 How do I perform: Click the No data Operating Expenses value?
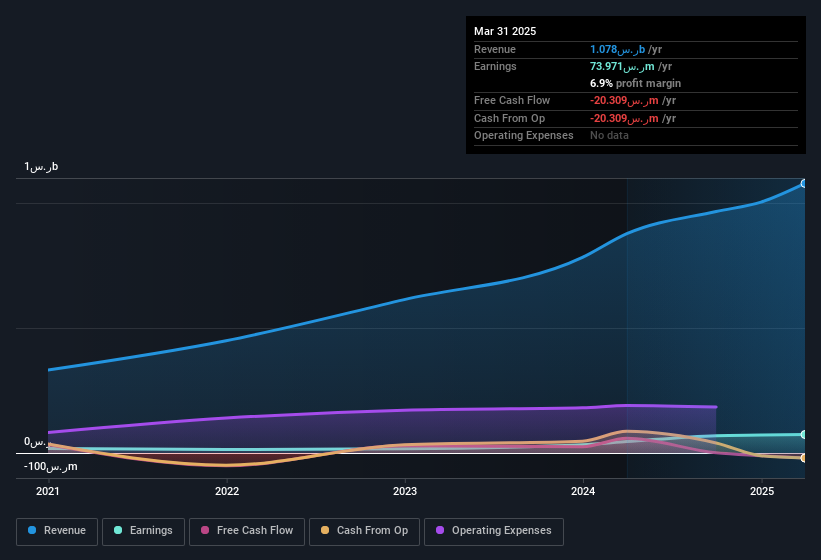609,135
